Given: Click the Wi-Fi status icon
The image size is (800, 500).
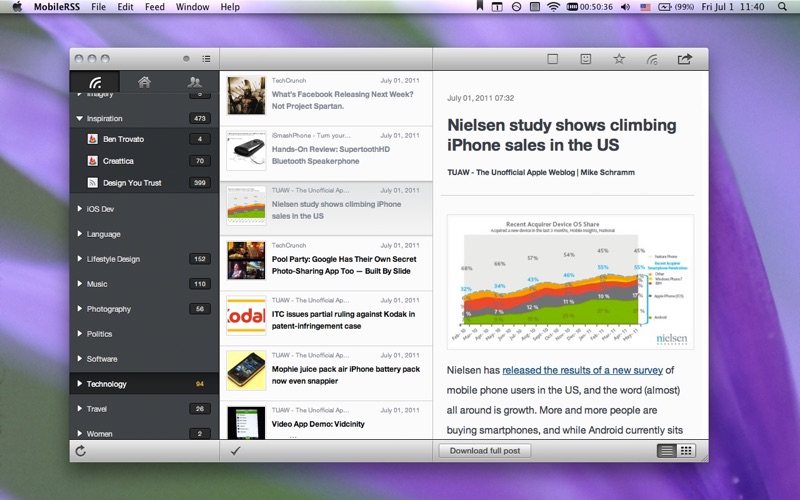Looking at the screenshot, I should tap(553, 7).
